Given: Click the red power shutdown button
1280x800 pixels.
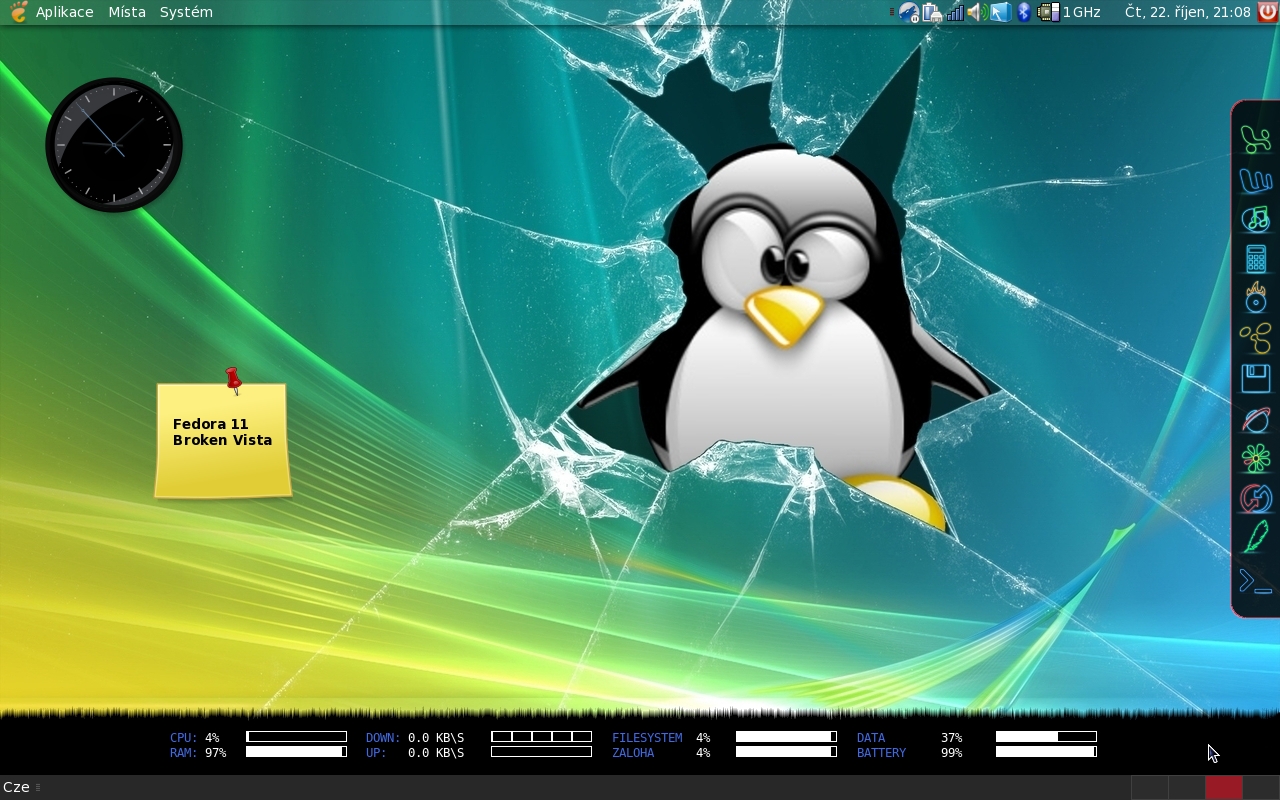Looking at the screenshot, I should click(x=1267, y=12).
